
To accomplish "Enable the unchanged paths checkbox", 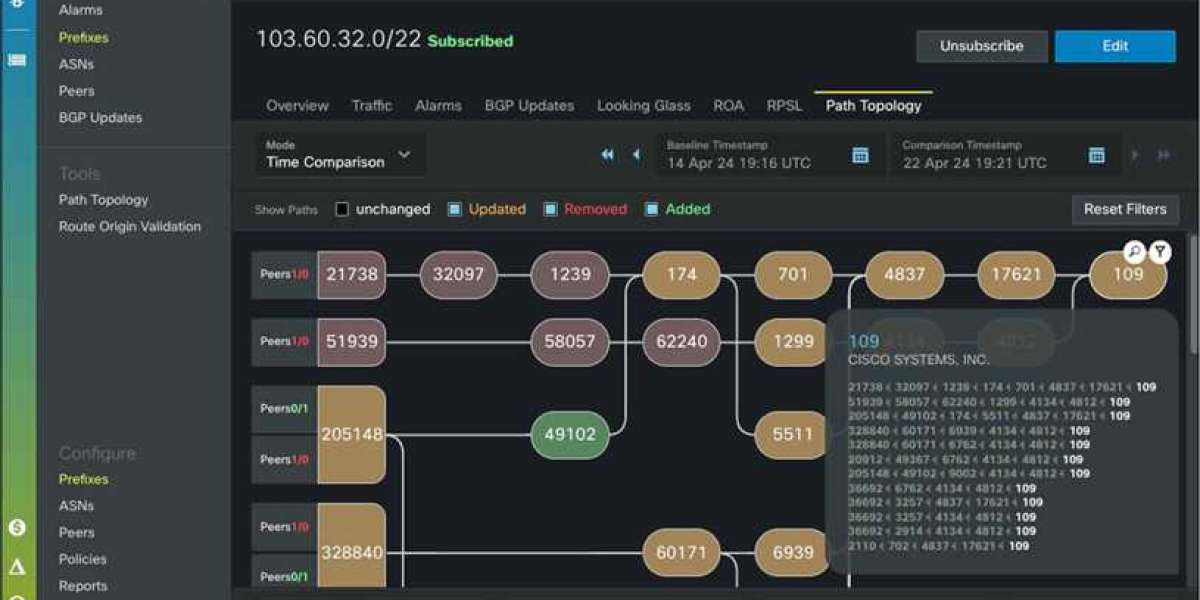I will [342, 210].
